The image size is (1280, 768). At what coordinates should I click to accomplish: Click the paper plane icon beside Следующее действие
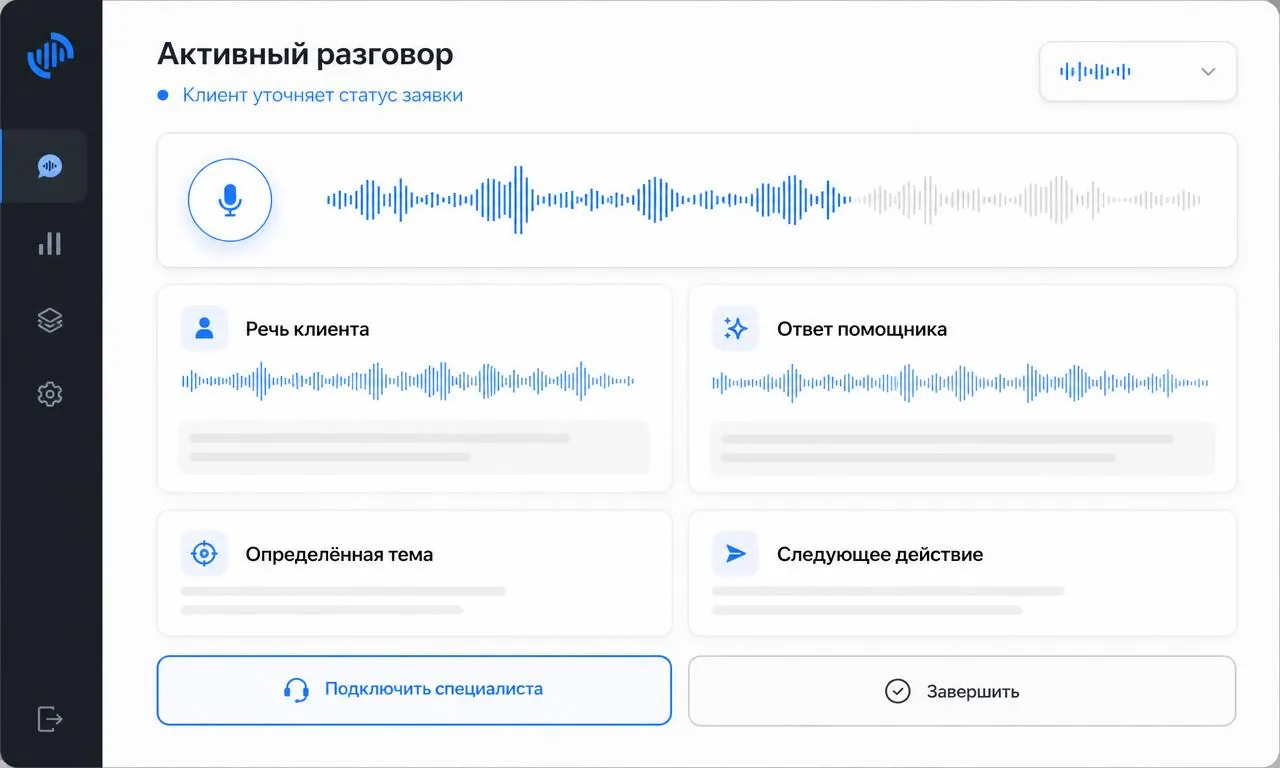point(736,553)
